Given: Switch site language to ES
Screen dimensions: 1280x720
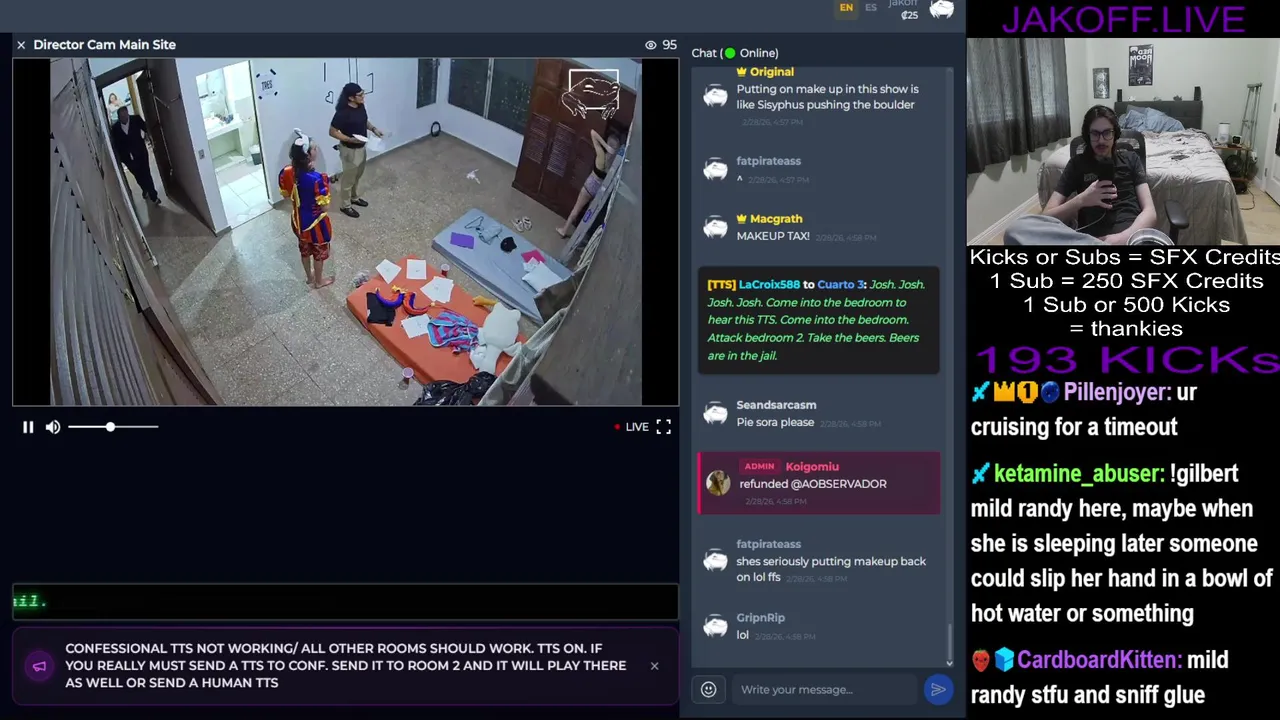Looking at the screenshot, I should coord(871,8).
